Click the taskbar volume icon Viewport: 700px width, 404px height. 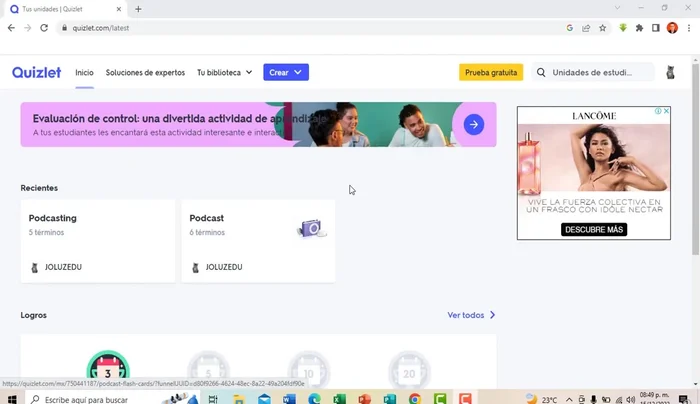(x=630, y=399)
